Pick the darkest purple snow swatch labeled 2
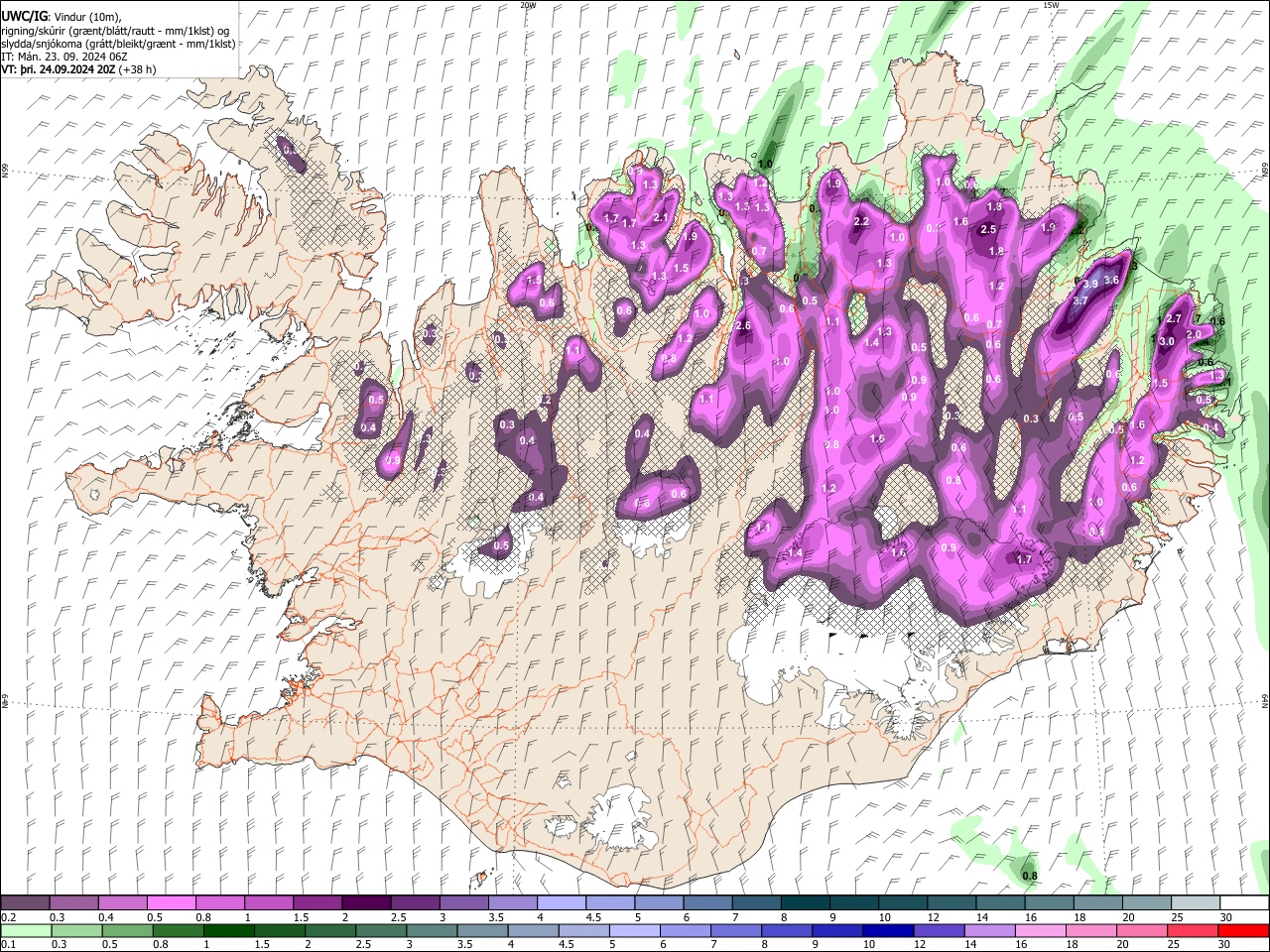The height and width of the screenshot is (952, 1270). [365, 902]
